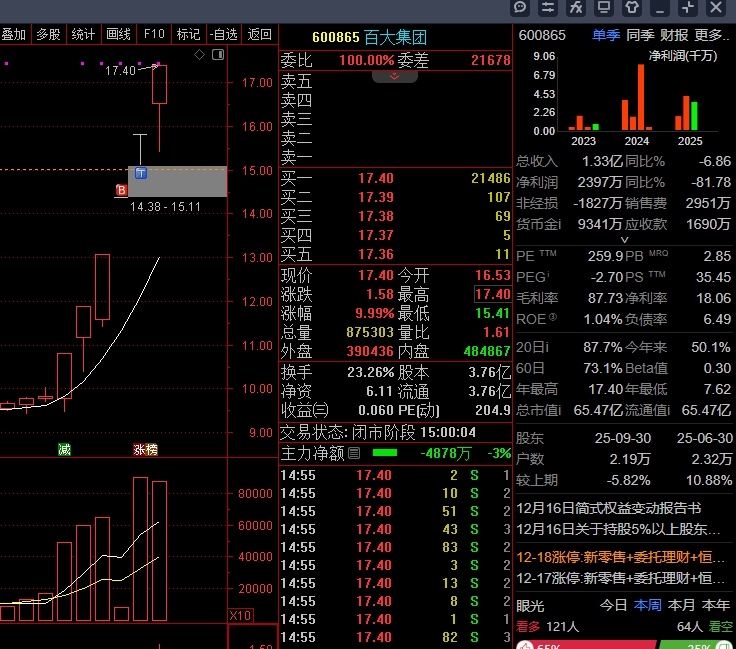Image resolution: width=736 pixels, height=649 pixels.
Task: Click the X10 volume scale label
Action: (x=240, y=615)
